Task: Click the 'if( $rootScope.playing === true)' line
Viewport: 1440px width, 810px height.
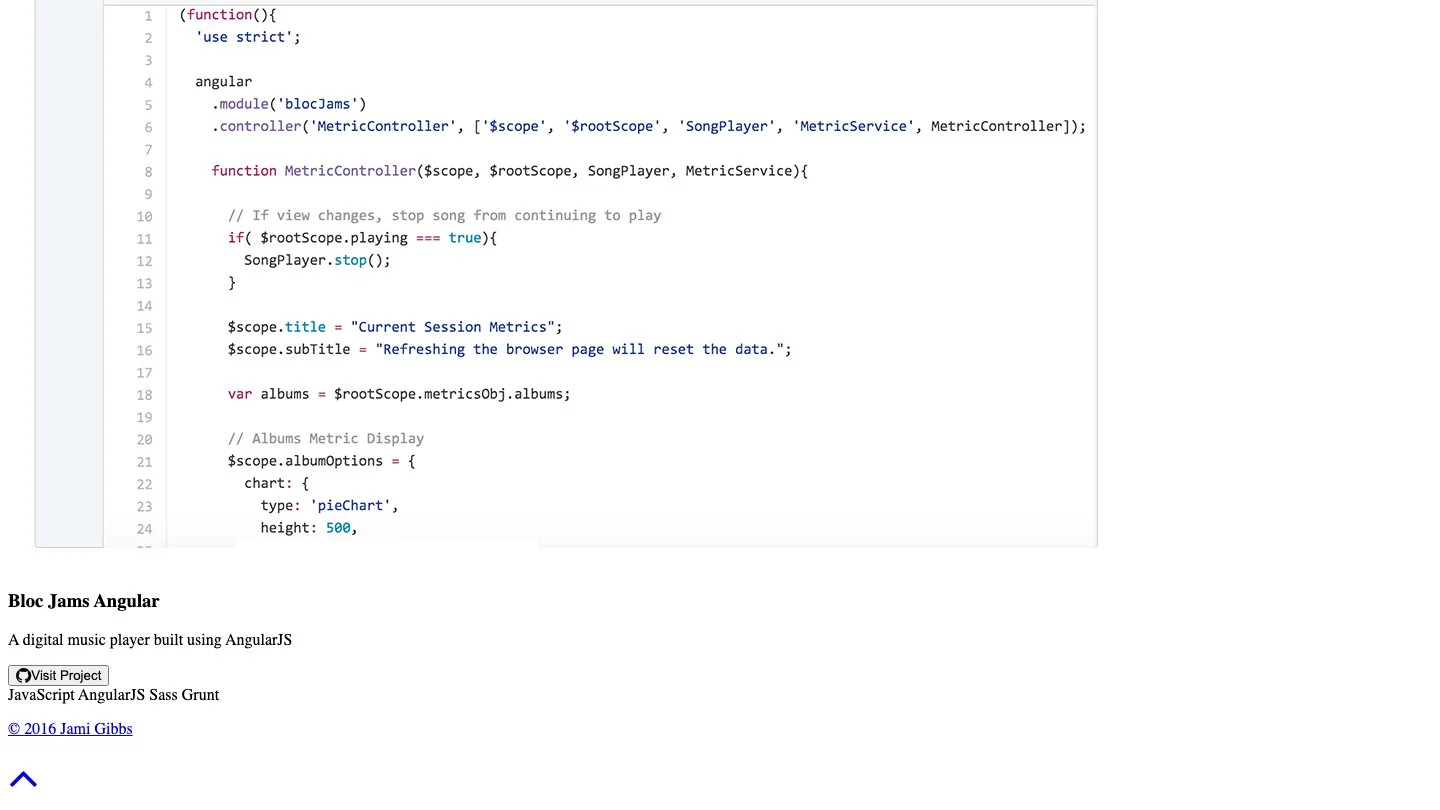Action: pyautogui.click(x=362, y=238)
